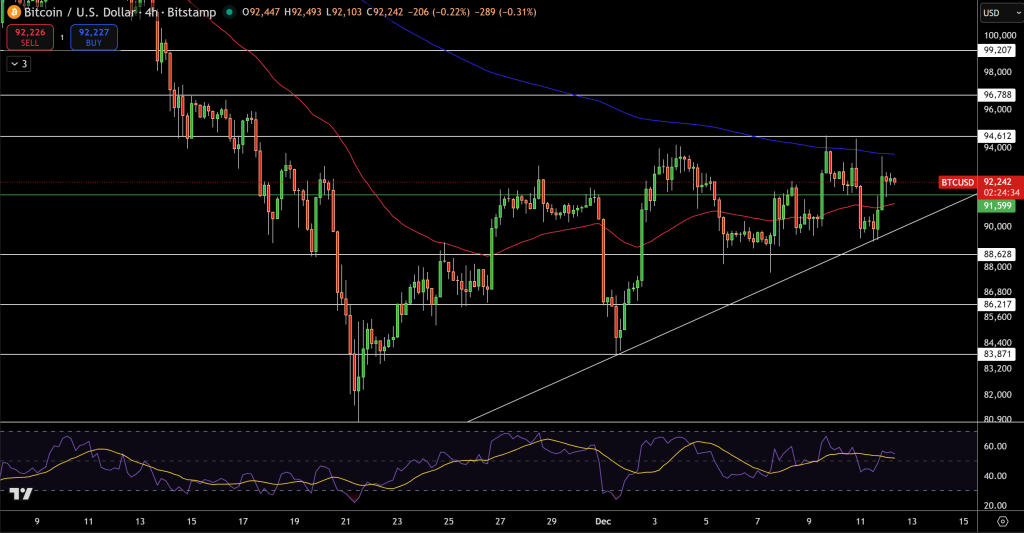Viewport: 1024px width, 533px height.
Task: Click the RSI scale value 40.00
Action: 995,476
